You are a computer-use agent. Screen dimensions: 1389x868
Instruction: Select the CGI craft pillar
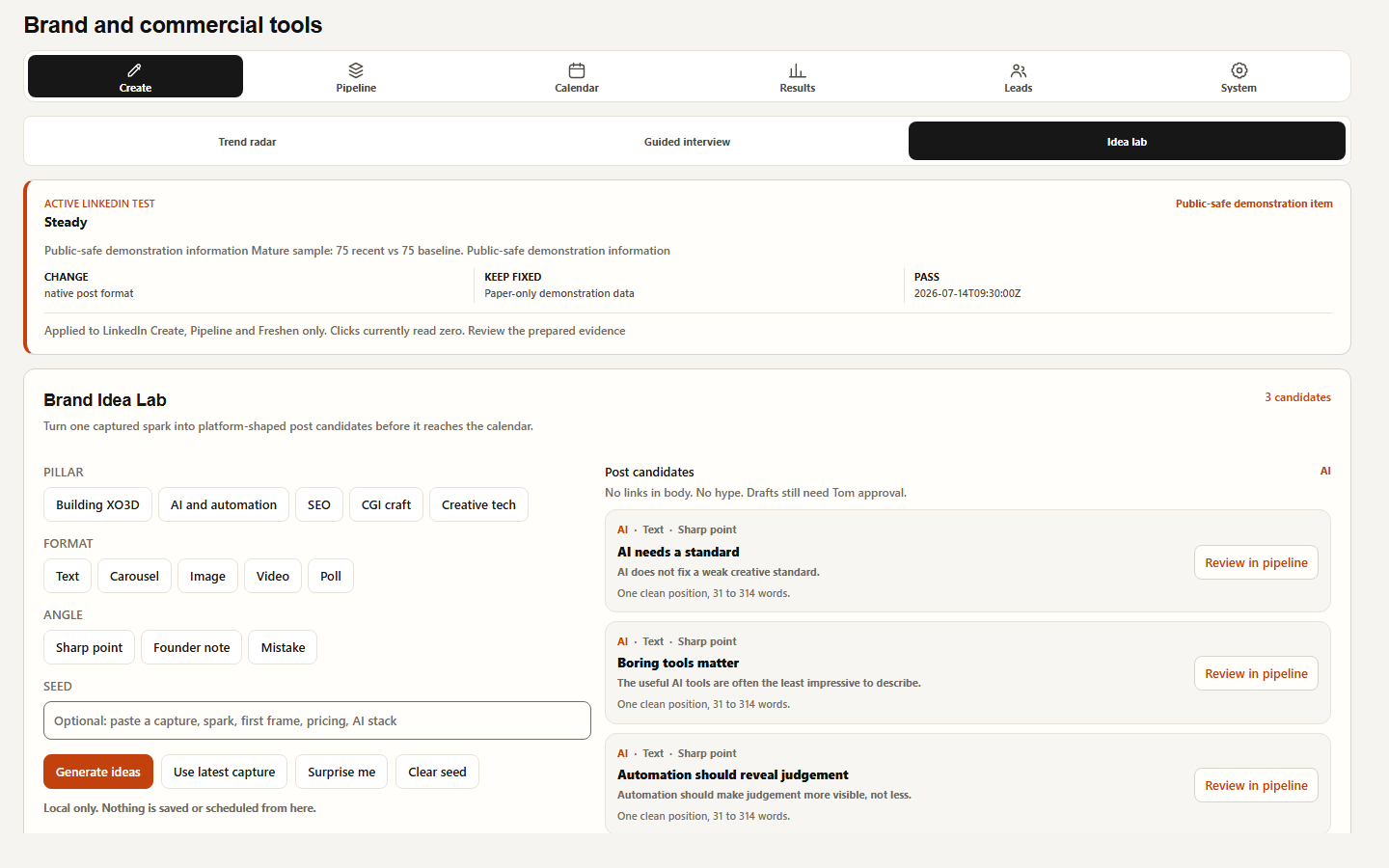(386, 504)
